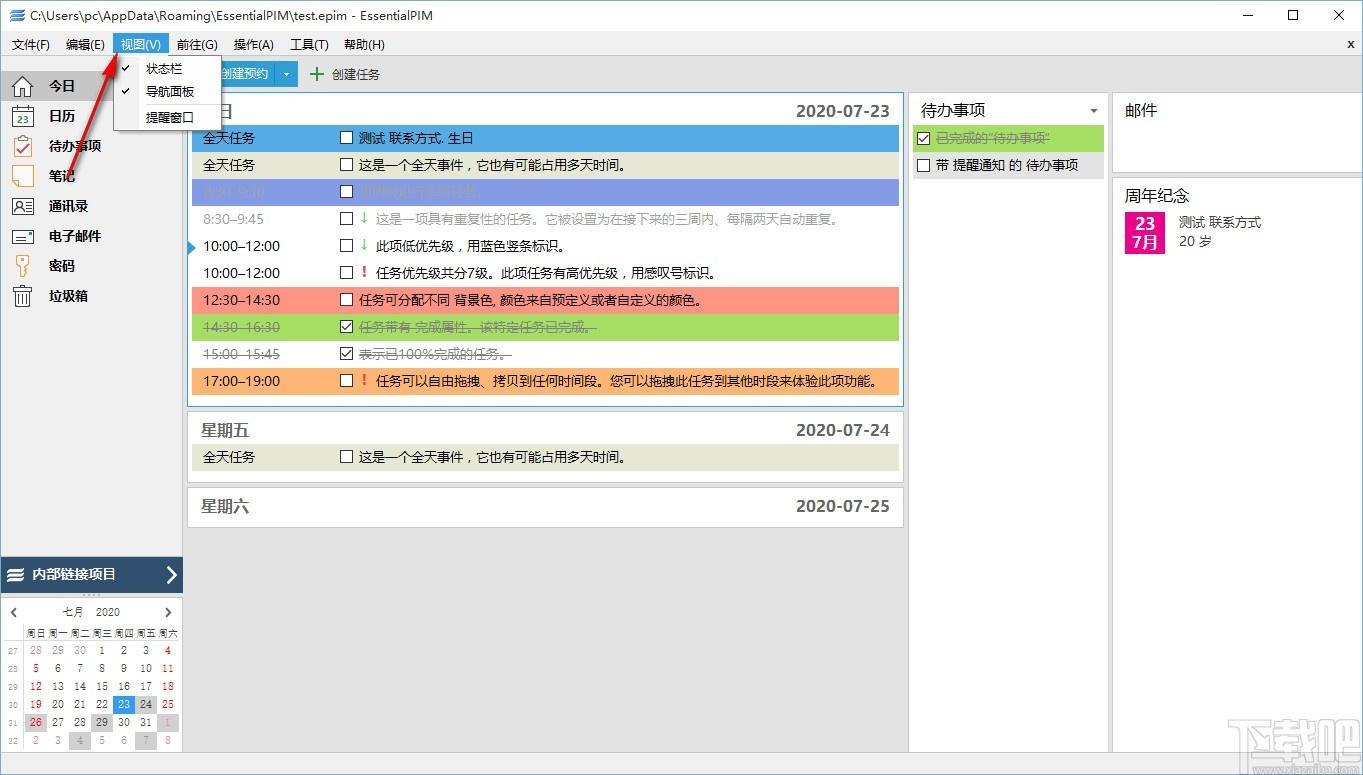
Task: Click the 内部链接项目 logo icon
Action: click(x=15, y=574)
